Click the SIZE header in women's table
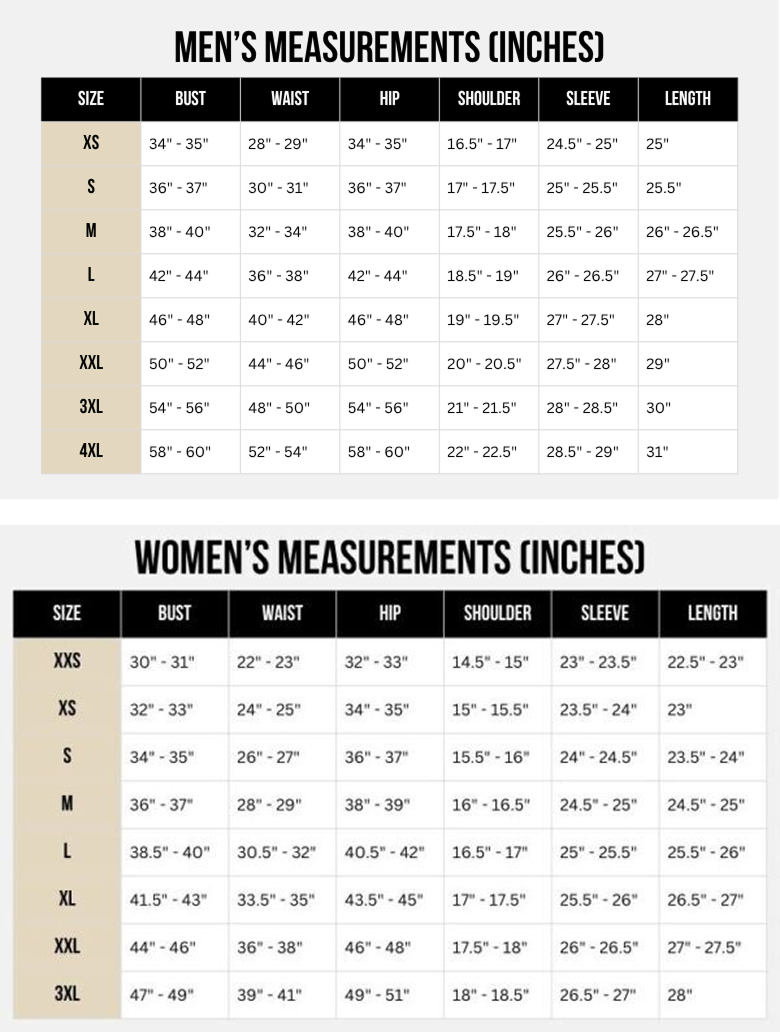The width and height of the screenshot is (780, 1032). click(67, 612)
